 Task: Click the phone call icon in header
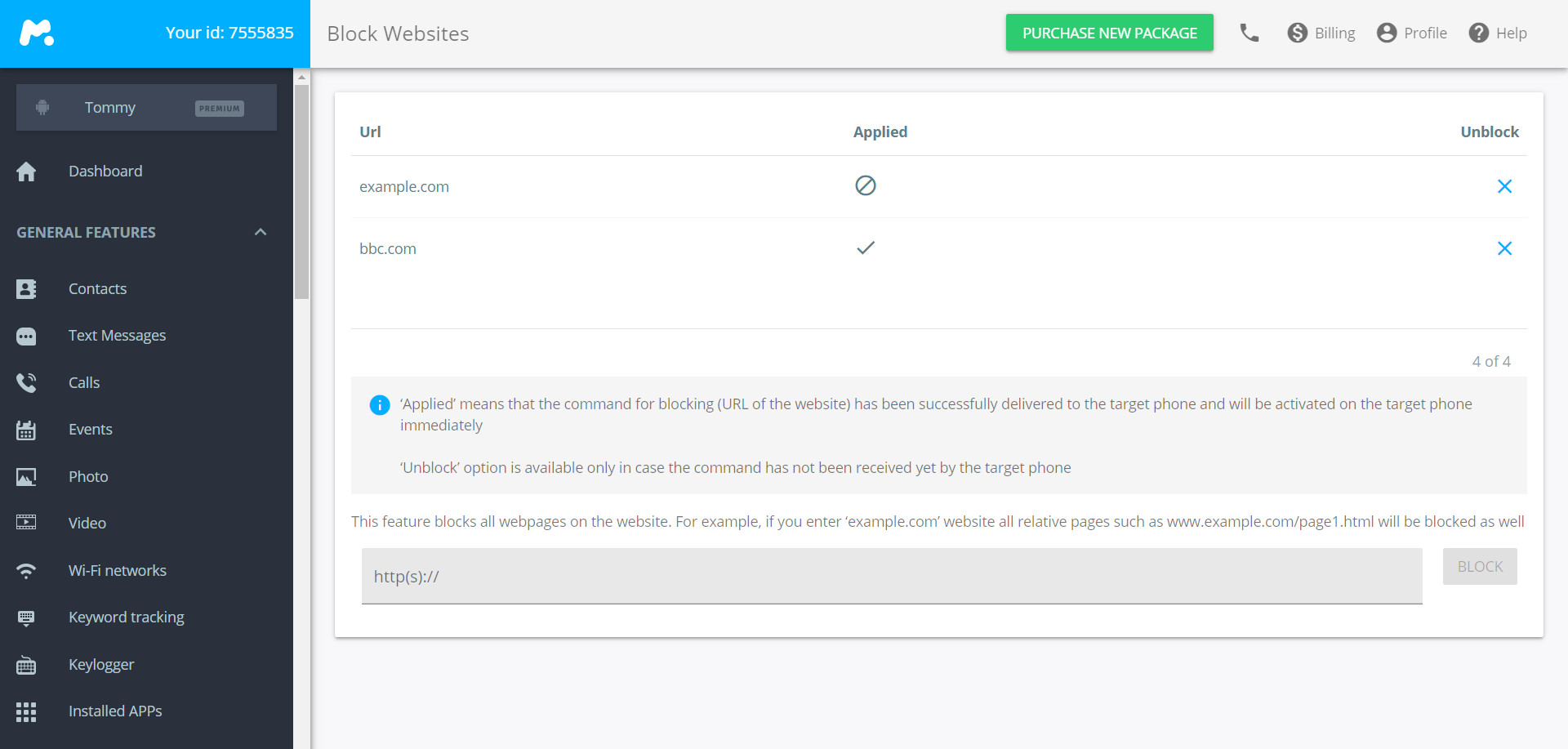[1249, 33]
